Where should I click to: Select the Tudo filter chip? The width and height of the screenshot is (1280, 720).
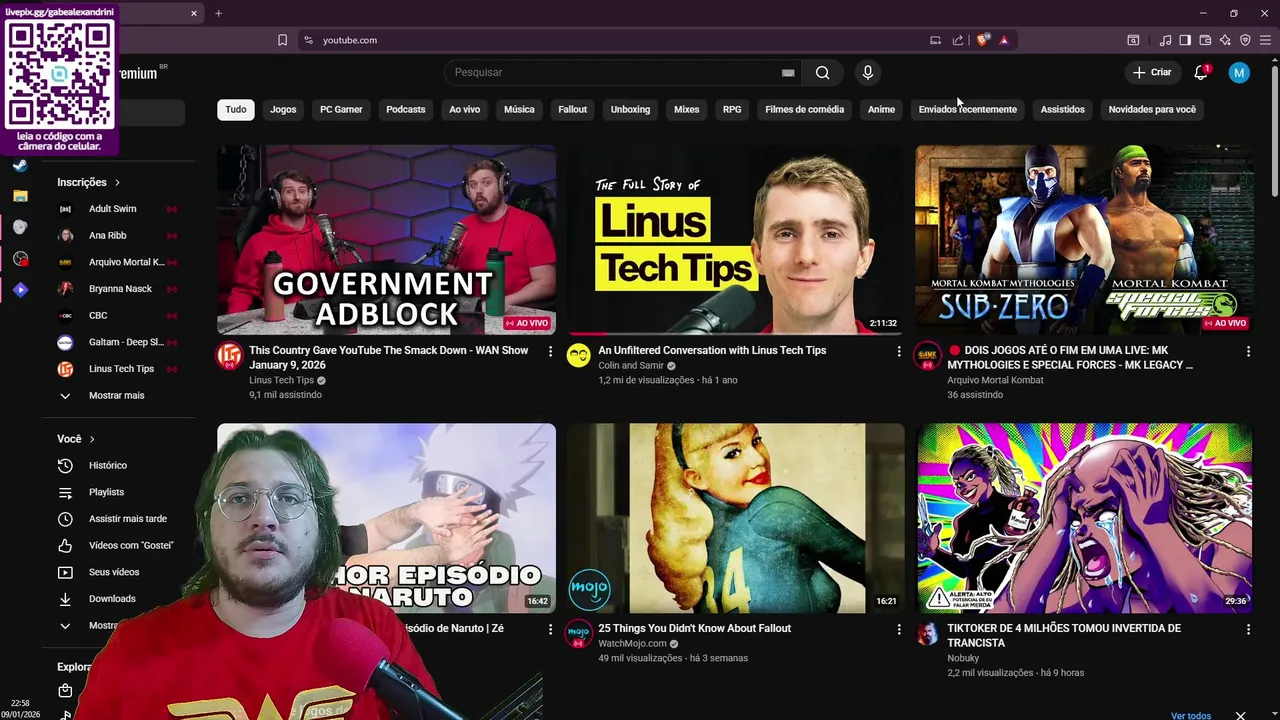pyautogui.click(x=236, y=109)
